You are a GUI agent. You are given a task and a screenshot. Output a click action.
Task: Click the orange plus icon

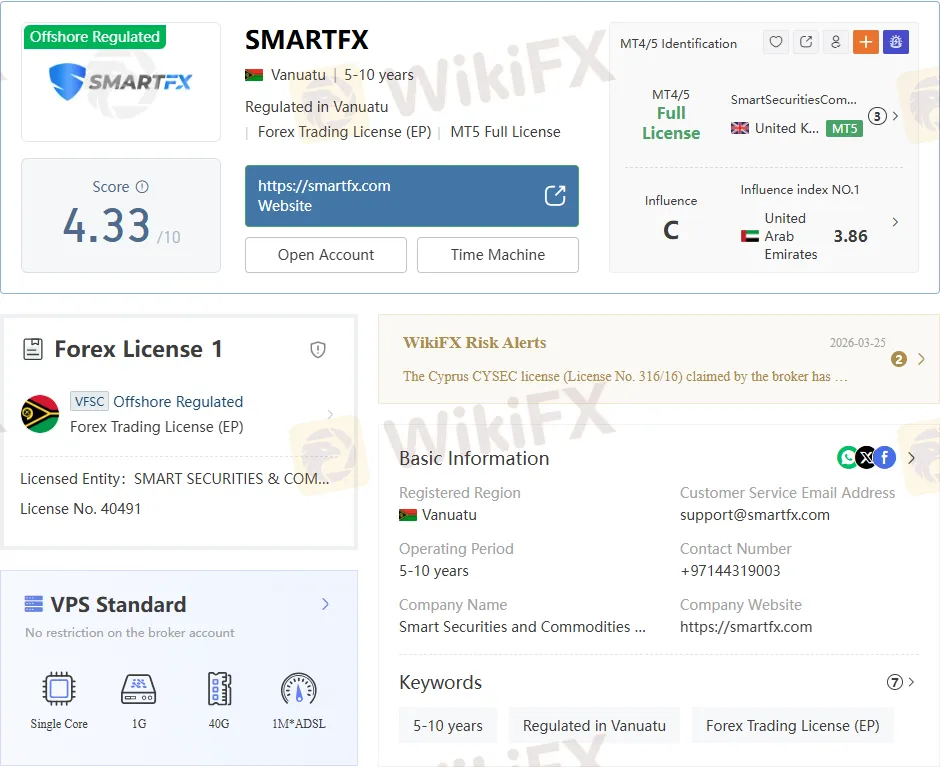[x=865, y=42]
